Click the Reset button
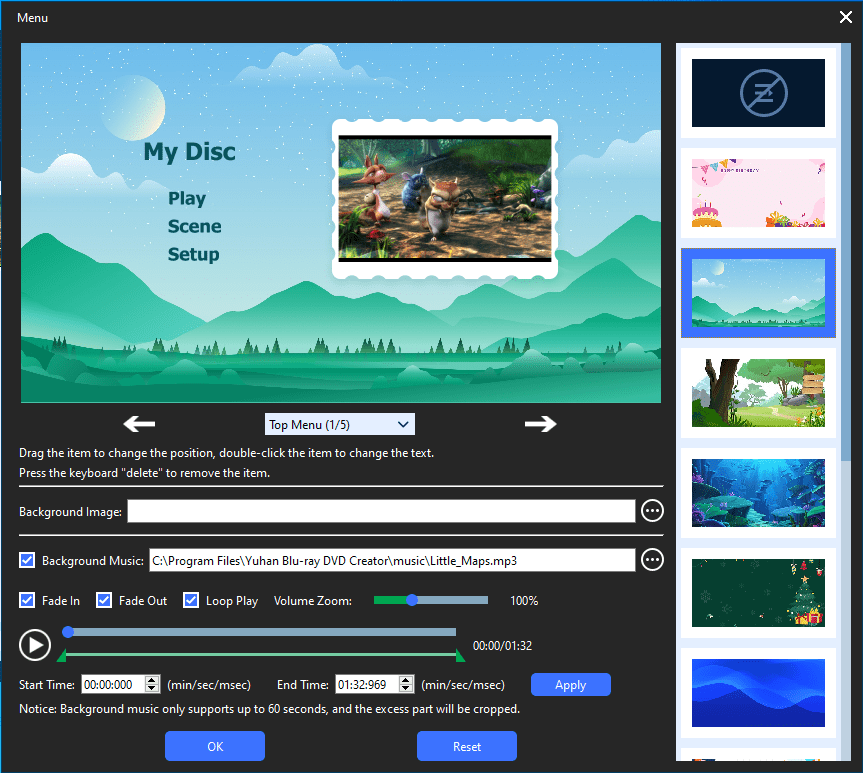The image size is (863, 773). click(x=467, y=747)
